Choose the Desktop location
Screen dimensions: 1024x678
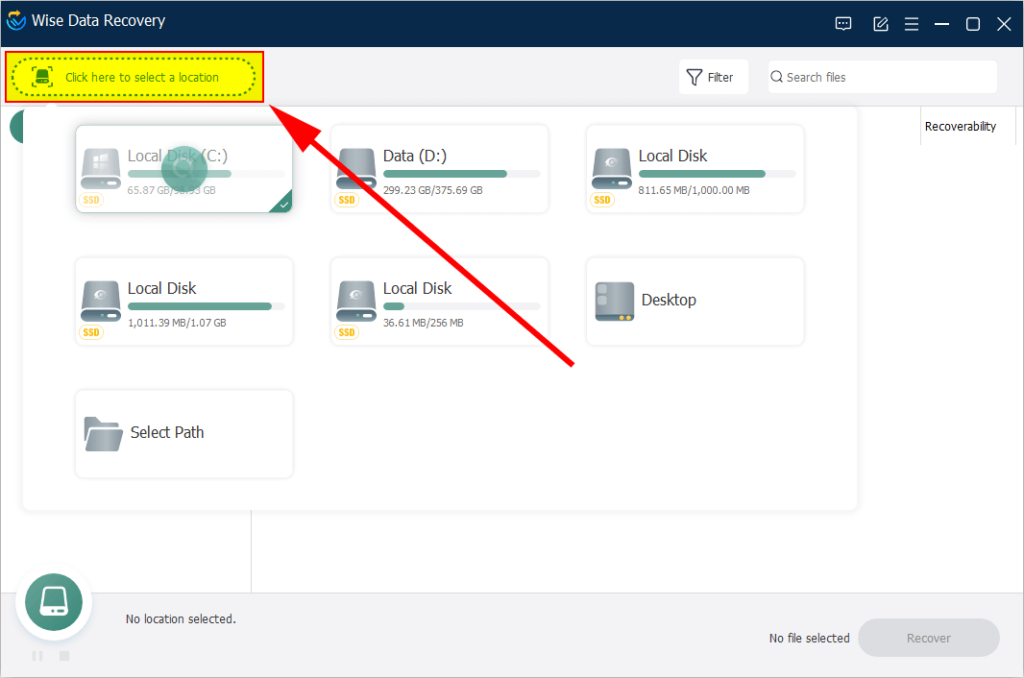click(694, 301)
